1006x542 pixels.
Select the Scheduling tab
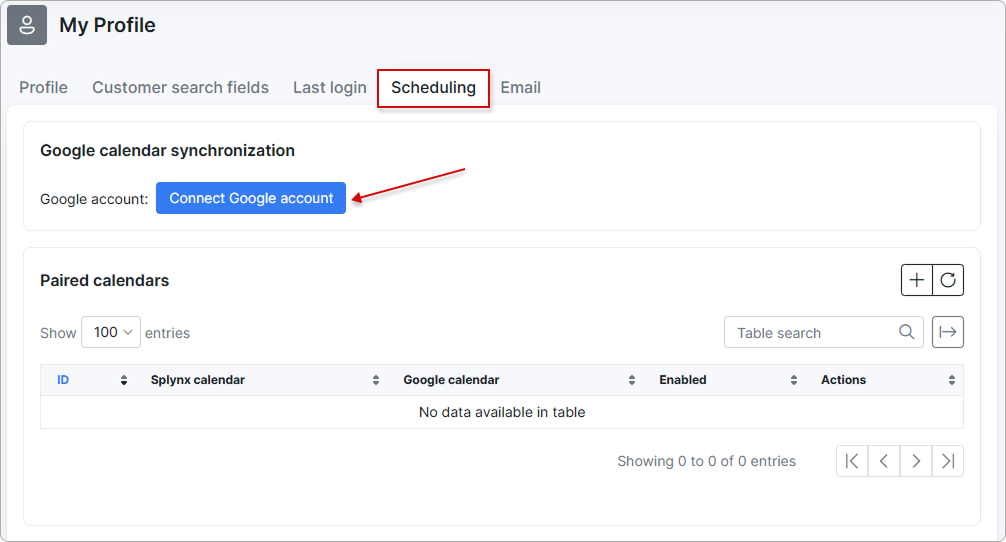pyautogui.click(x=434, y=88)
